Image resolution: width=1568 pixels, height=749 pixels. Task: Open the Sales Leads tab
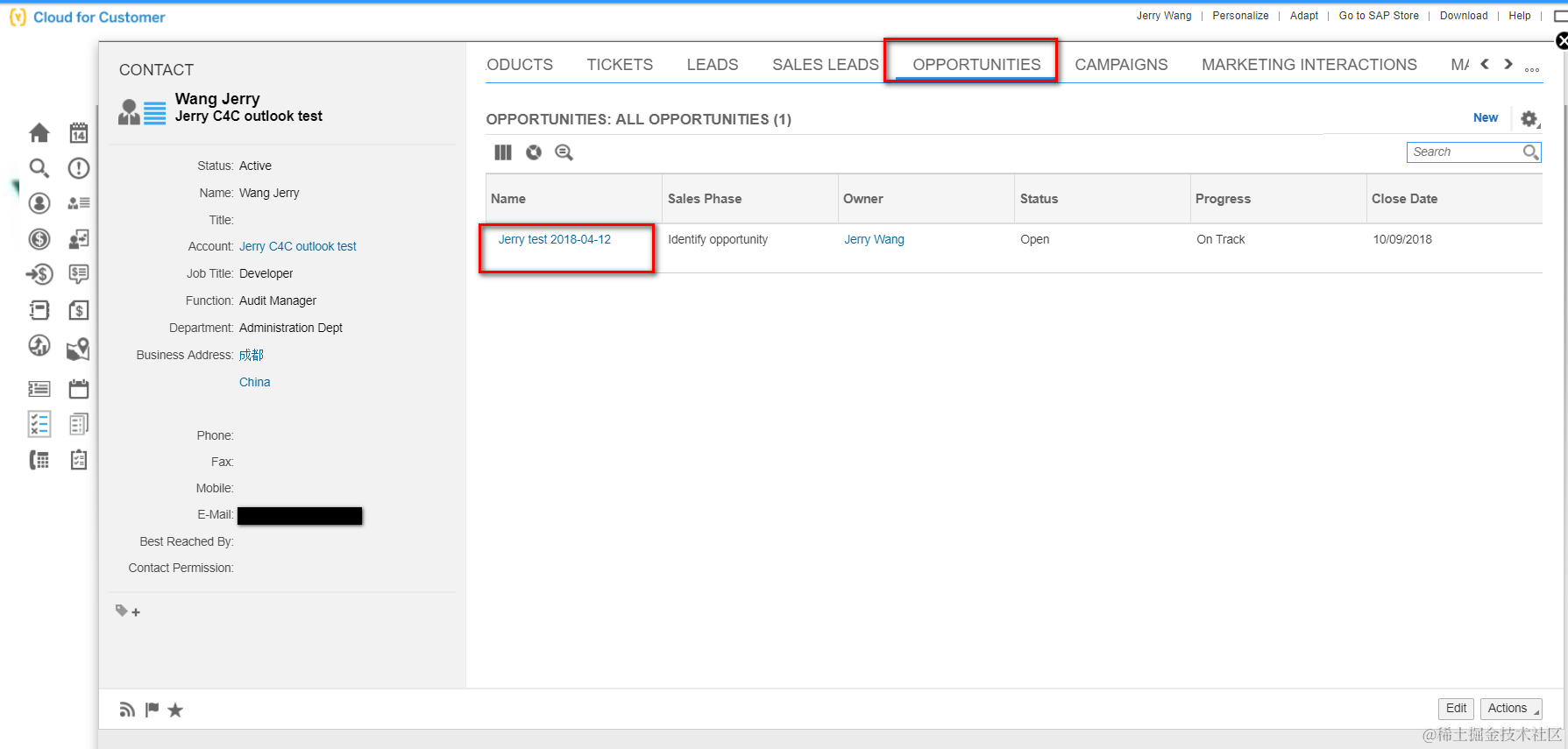826,65
